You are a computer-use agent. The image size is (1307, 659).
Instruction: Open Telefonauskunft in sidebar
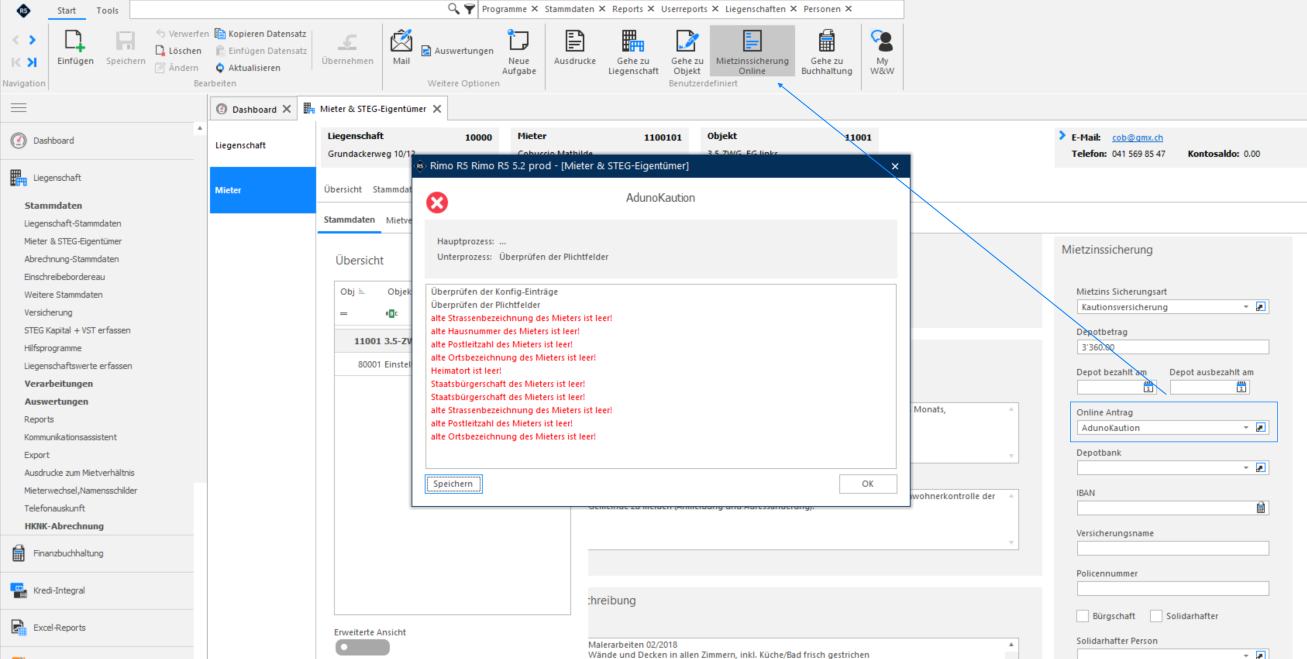(55, 508)
